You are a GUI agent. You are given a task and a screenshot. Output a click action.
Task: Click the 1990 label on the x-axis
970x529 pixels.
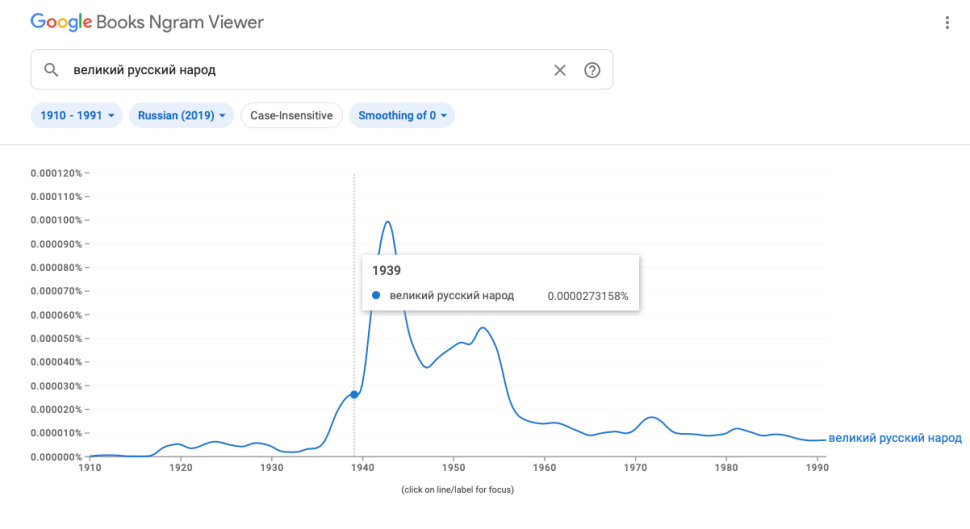[x=817, y=468]
